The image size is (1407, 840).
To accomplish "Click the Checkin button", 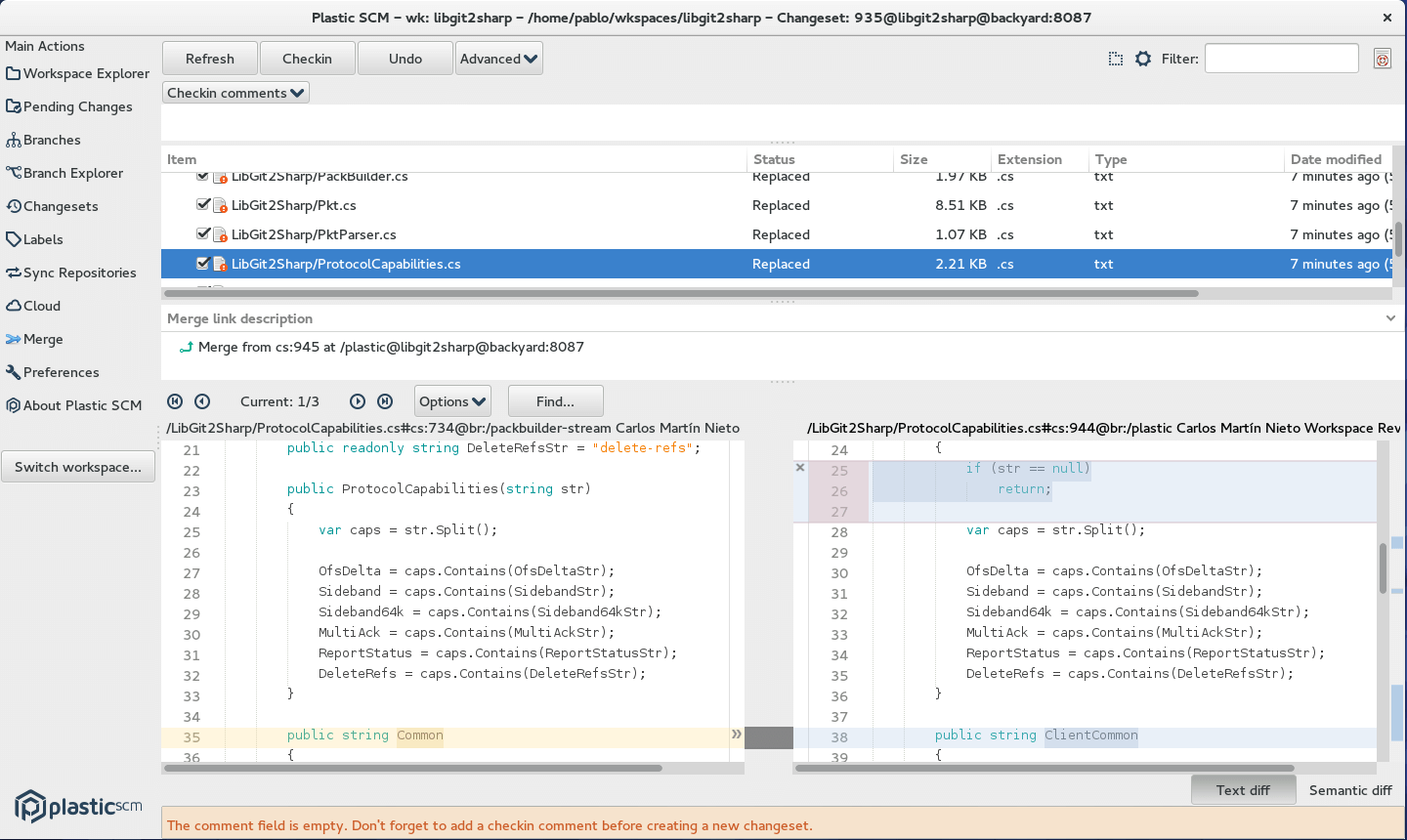I will (x=308, y=59).
